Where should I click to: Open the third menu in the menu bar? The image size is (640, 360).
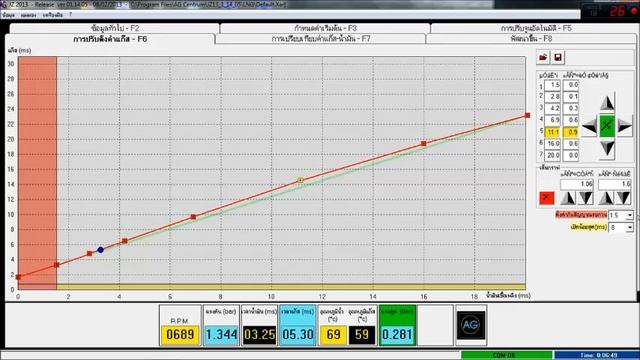pyautogui.click(x=53, y=15)
